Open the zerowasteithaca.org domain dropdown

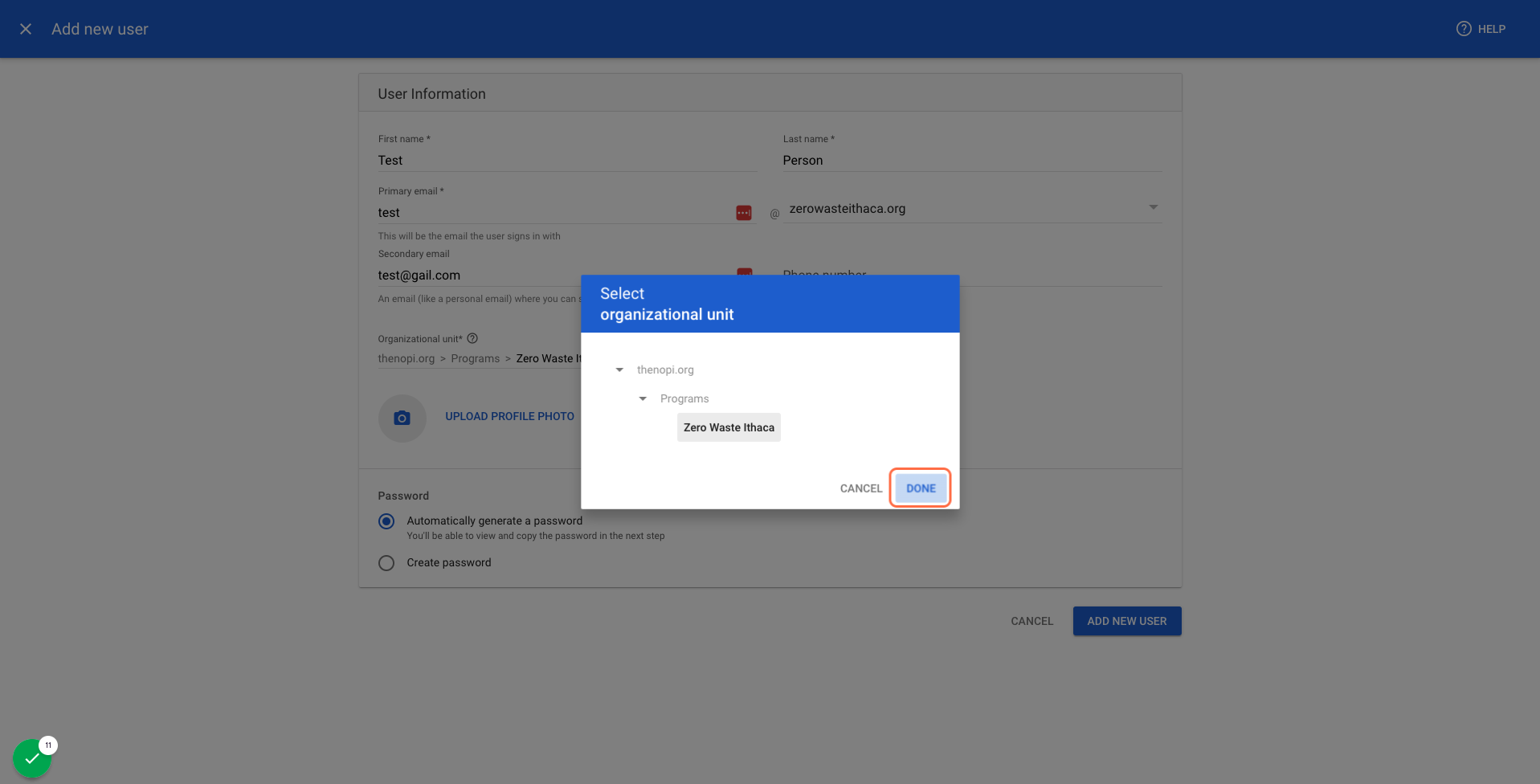point(973,209)
